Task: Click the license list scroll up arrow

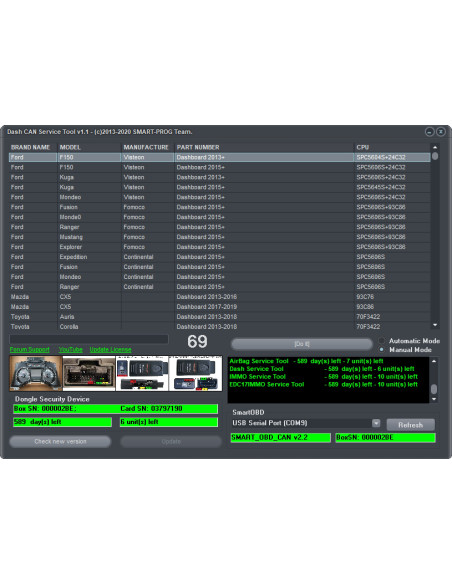Action: tap(434, 361)
